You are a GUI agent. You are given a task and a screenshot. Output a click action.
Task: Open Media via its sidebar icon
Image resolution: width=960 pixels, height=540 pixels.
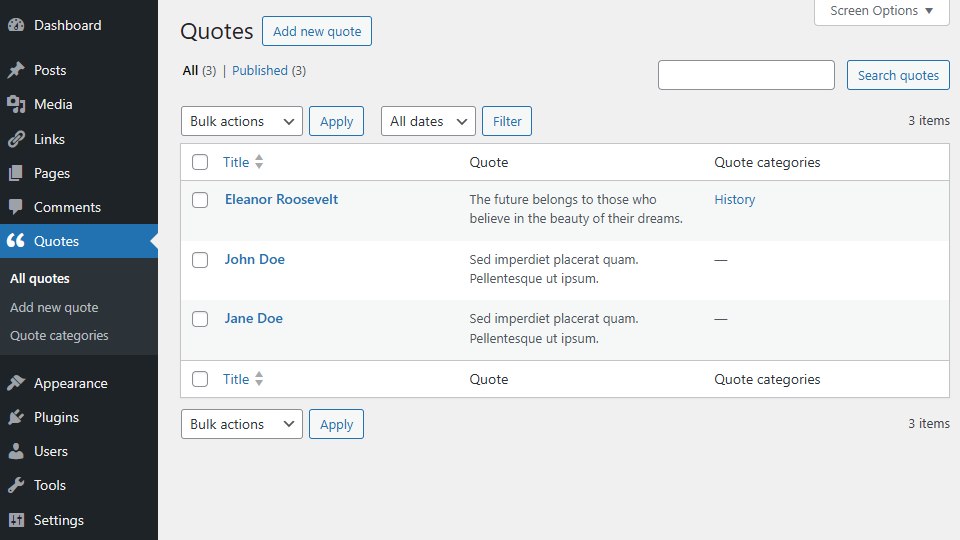tap(16, 104)
